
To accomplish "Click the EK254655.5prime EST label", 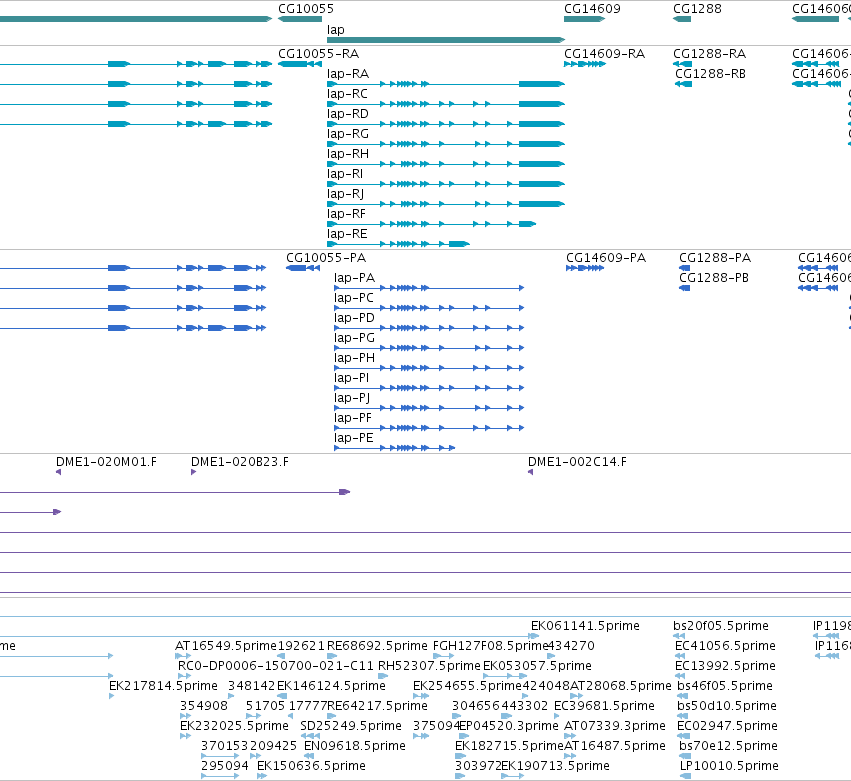I will coord(467,686).
